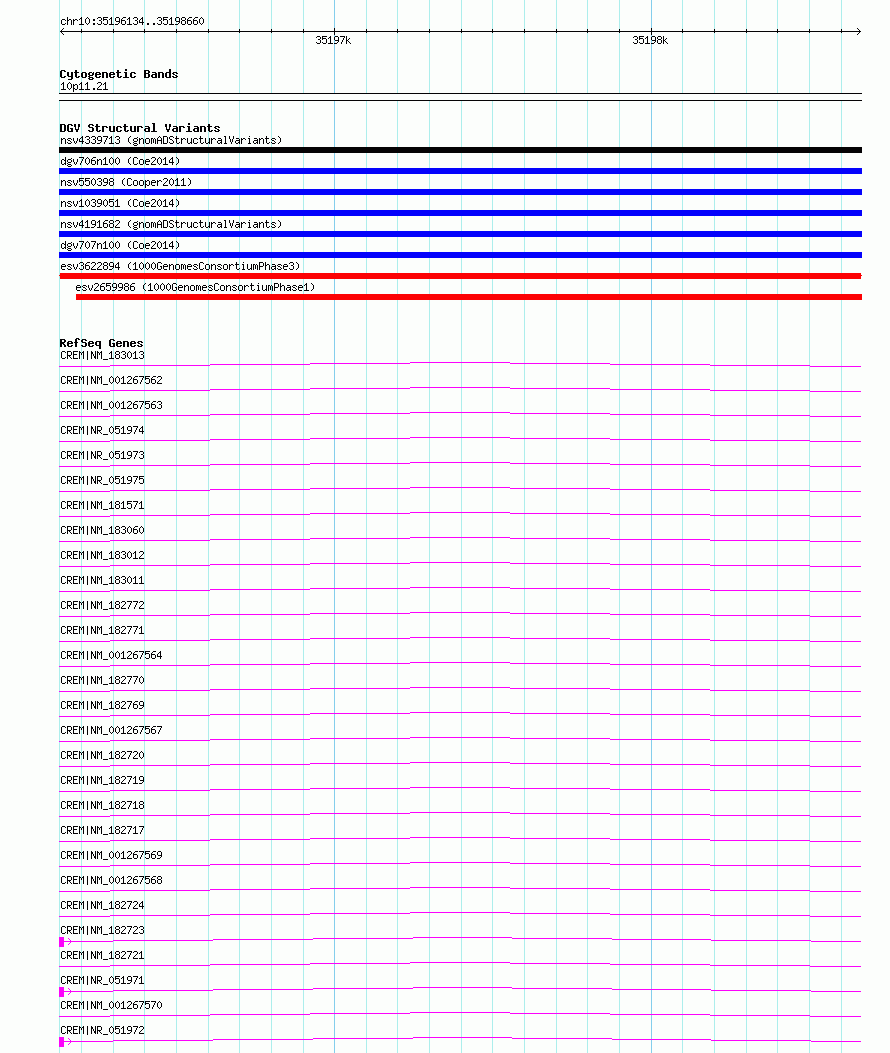This screenshot has height=1053, width=890.
Task: Click the nsv4339713 gnomADStructuralVariants label
Action: click(x=171, y=140)
